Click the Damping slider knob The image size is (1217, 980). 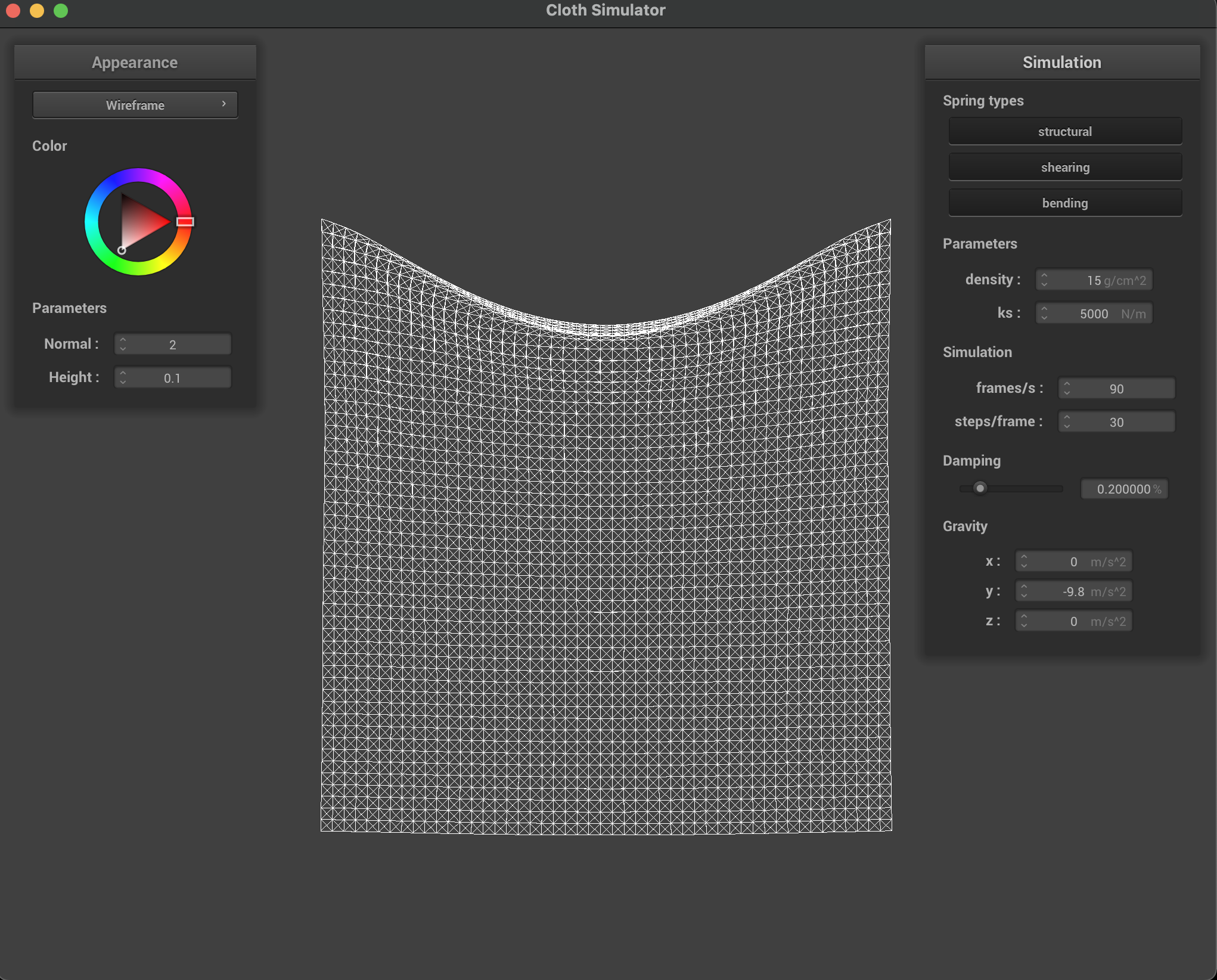(x=980, y=488)
